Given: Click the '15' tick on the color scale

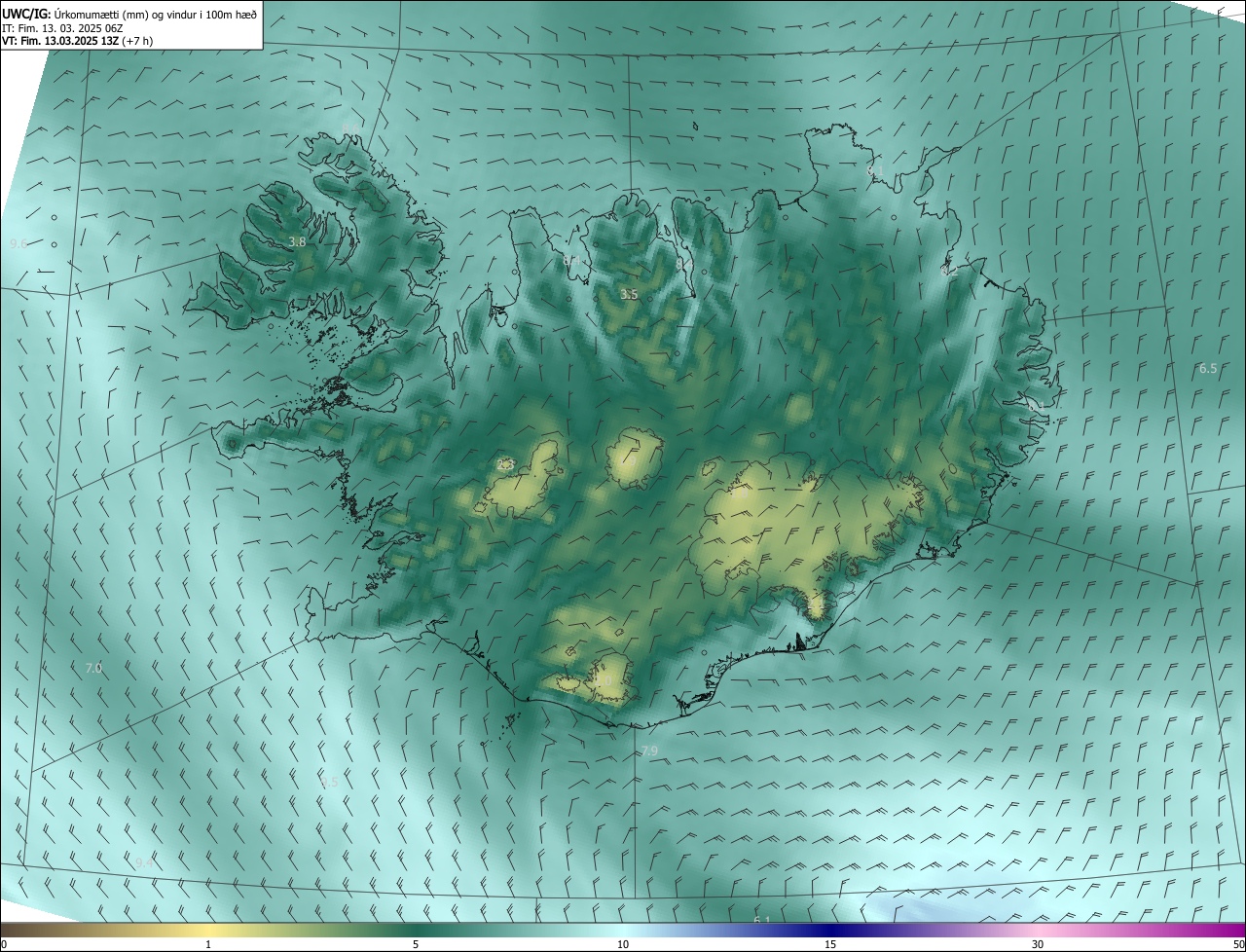Looking at the screenshot, I should (830, 944).
